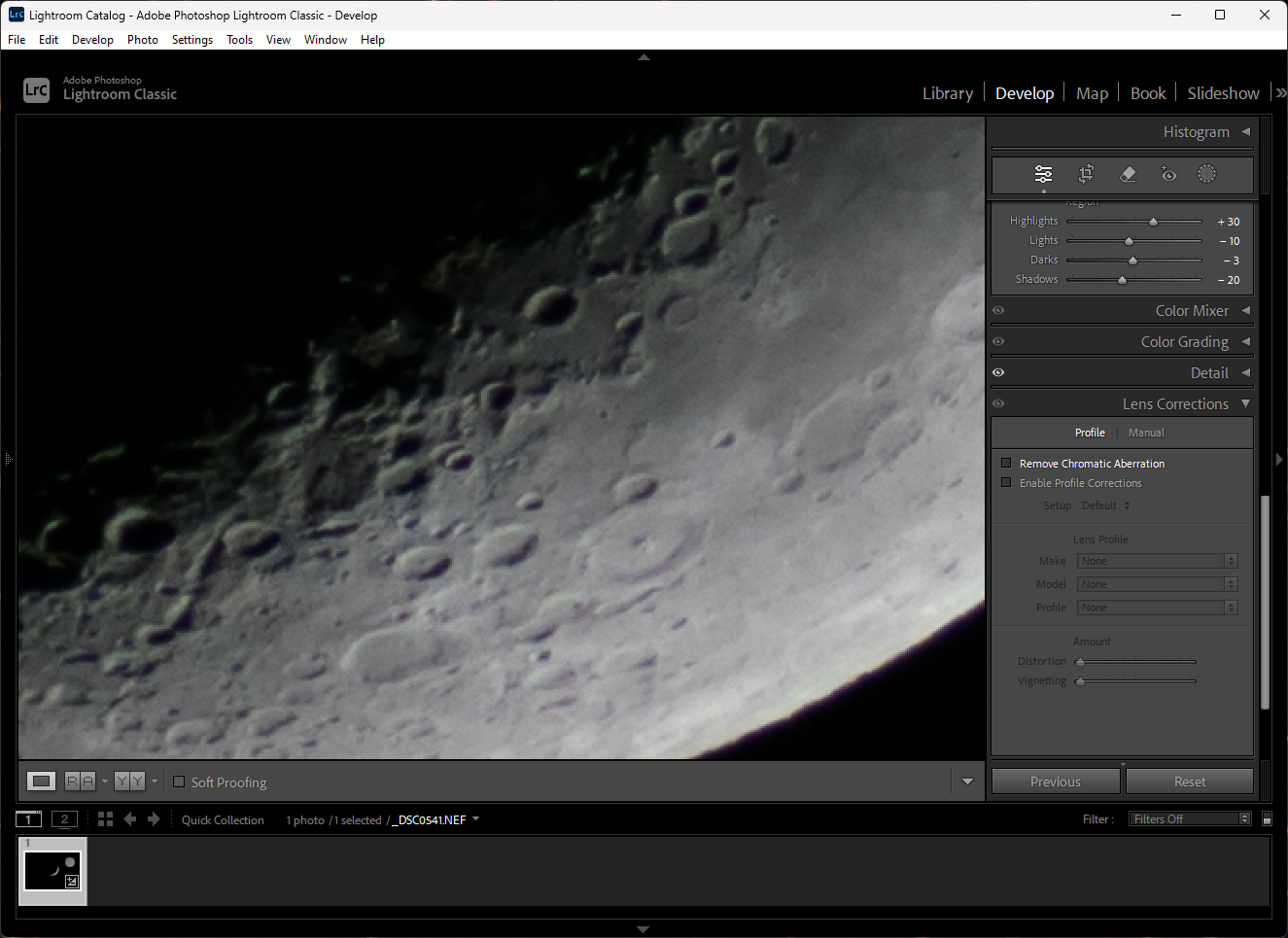Select the Healing eraser tool
Screen dimensions: 1288x938
click(1128, 174)
